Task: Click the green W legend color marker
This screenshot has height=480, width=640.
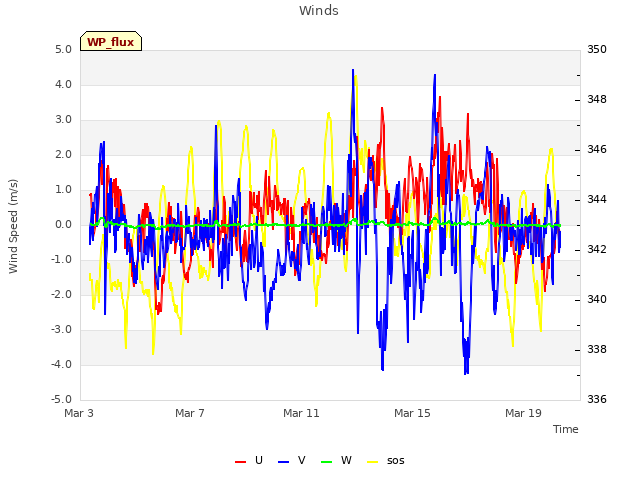Action: point(327,462)
